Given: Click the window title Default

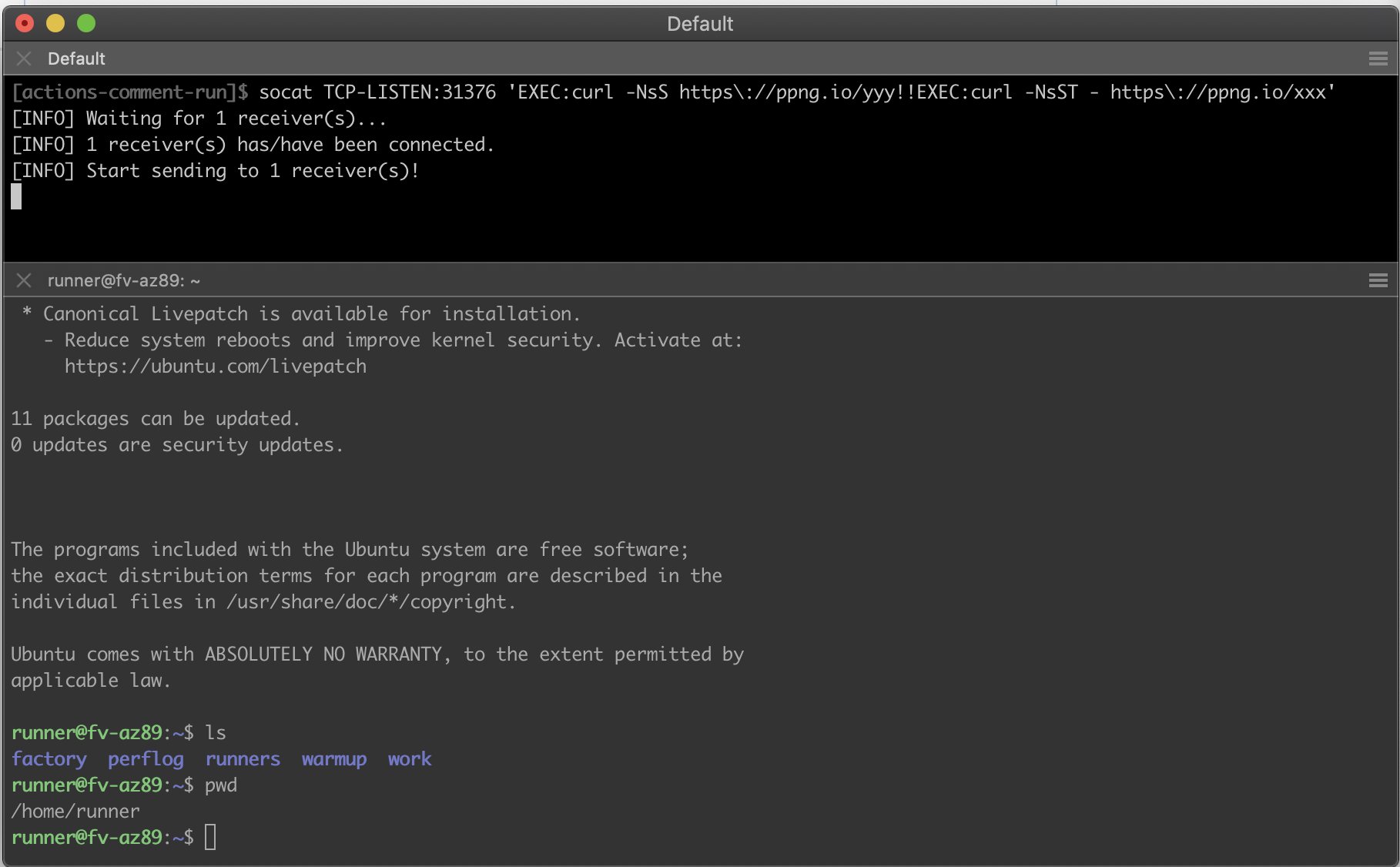Looking at the screenshot, I should pyautogui.click(x=699, y=24).
